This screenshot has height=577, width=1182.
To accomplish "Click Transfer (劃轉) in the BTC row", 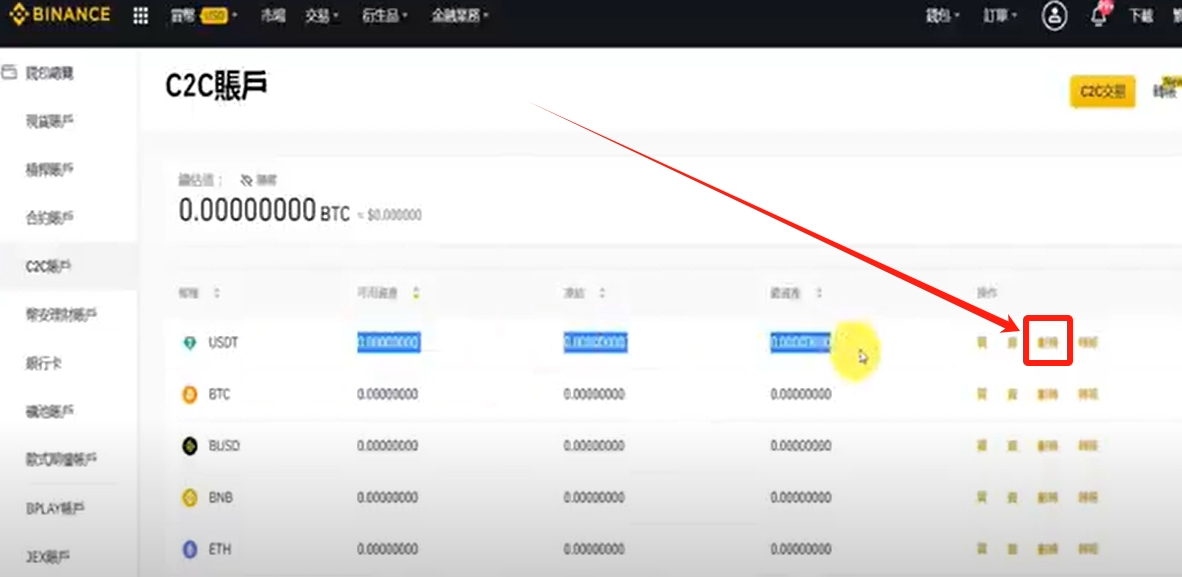I will point(1048,394).
